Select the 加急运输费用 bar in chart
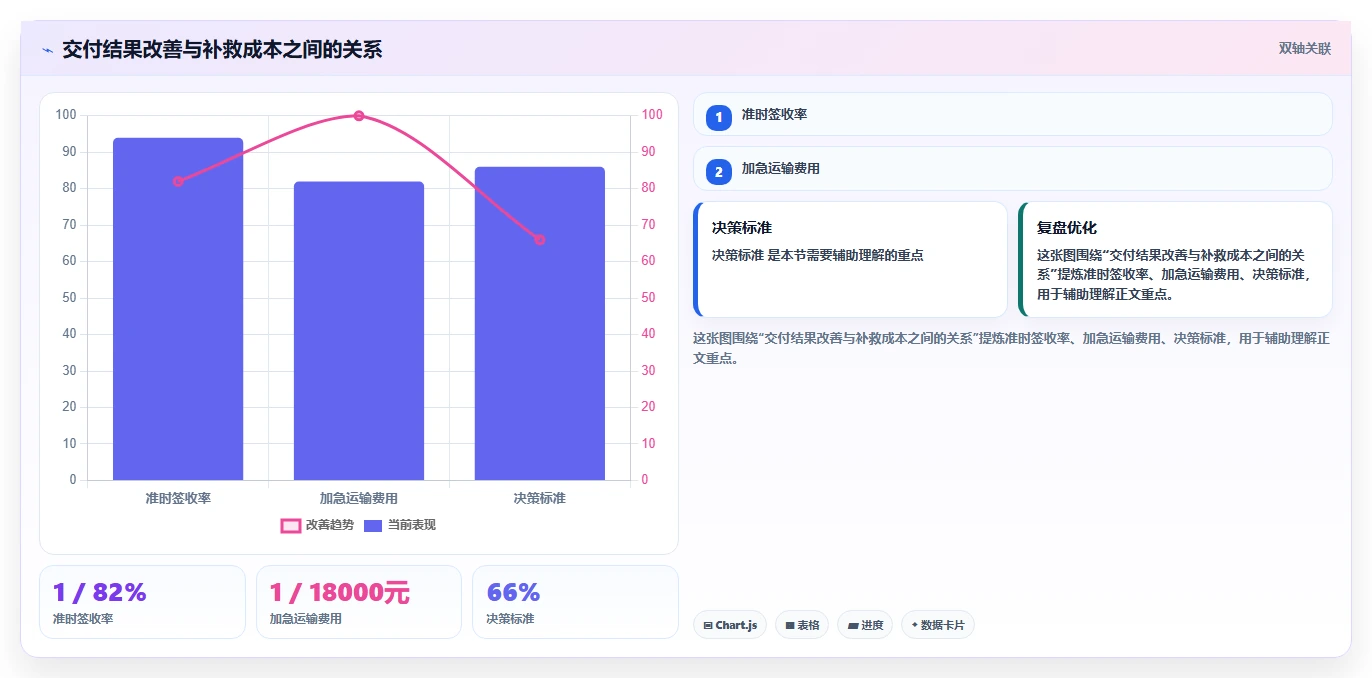This screenshot has width=1372, height=678. click(359, 331)
